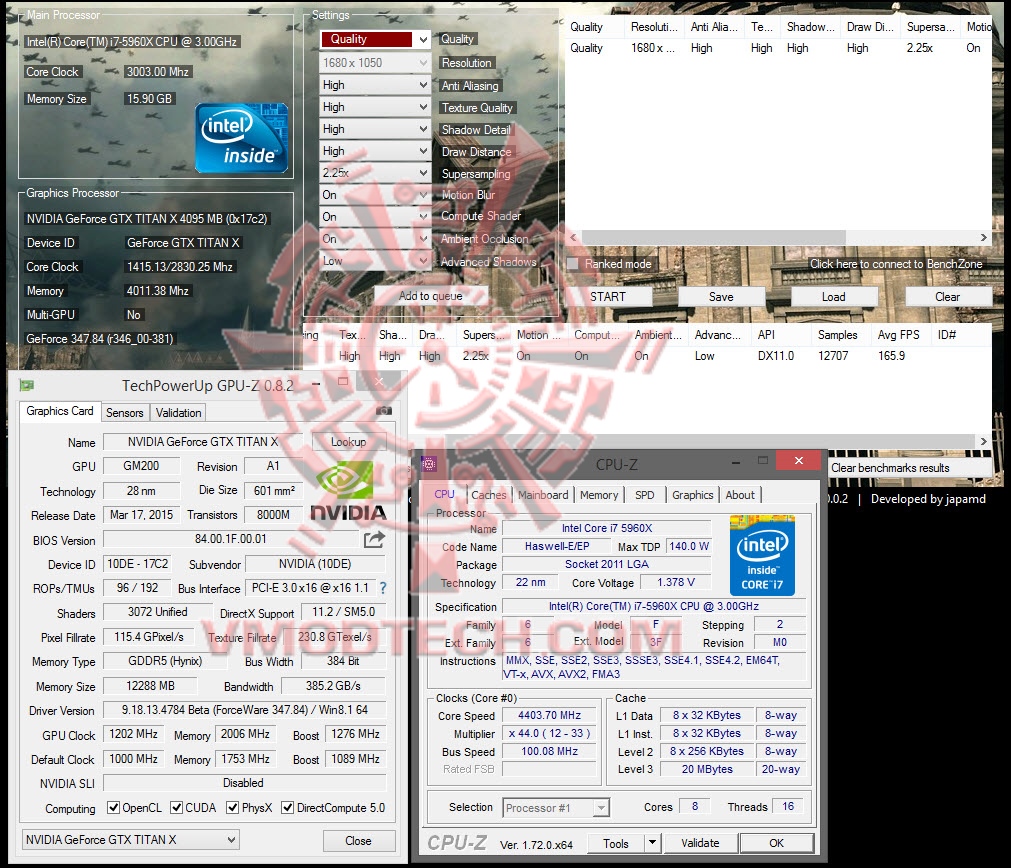
Task: Open the Quality preset dropdown
Action: pyautogui.click(x=375, y=39)
